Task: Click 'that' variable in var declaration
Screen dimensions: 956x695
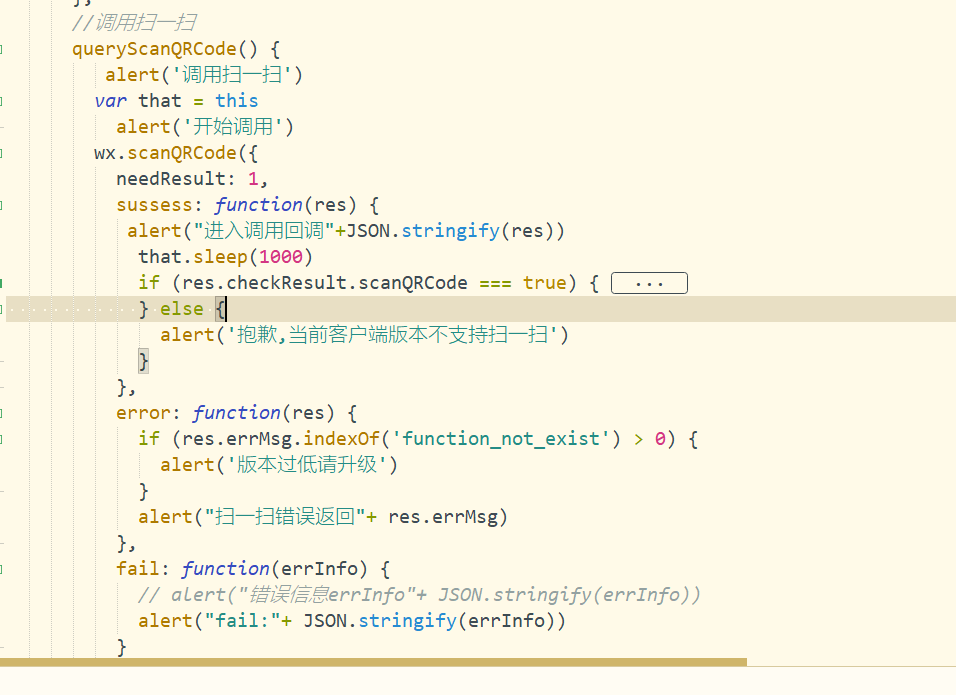Action: point(160,101)
